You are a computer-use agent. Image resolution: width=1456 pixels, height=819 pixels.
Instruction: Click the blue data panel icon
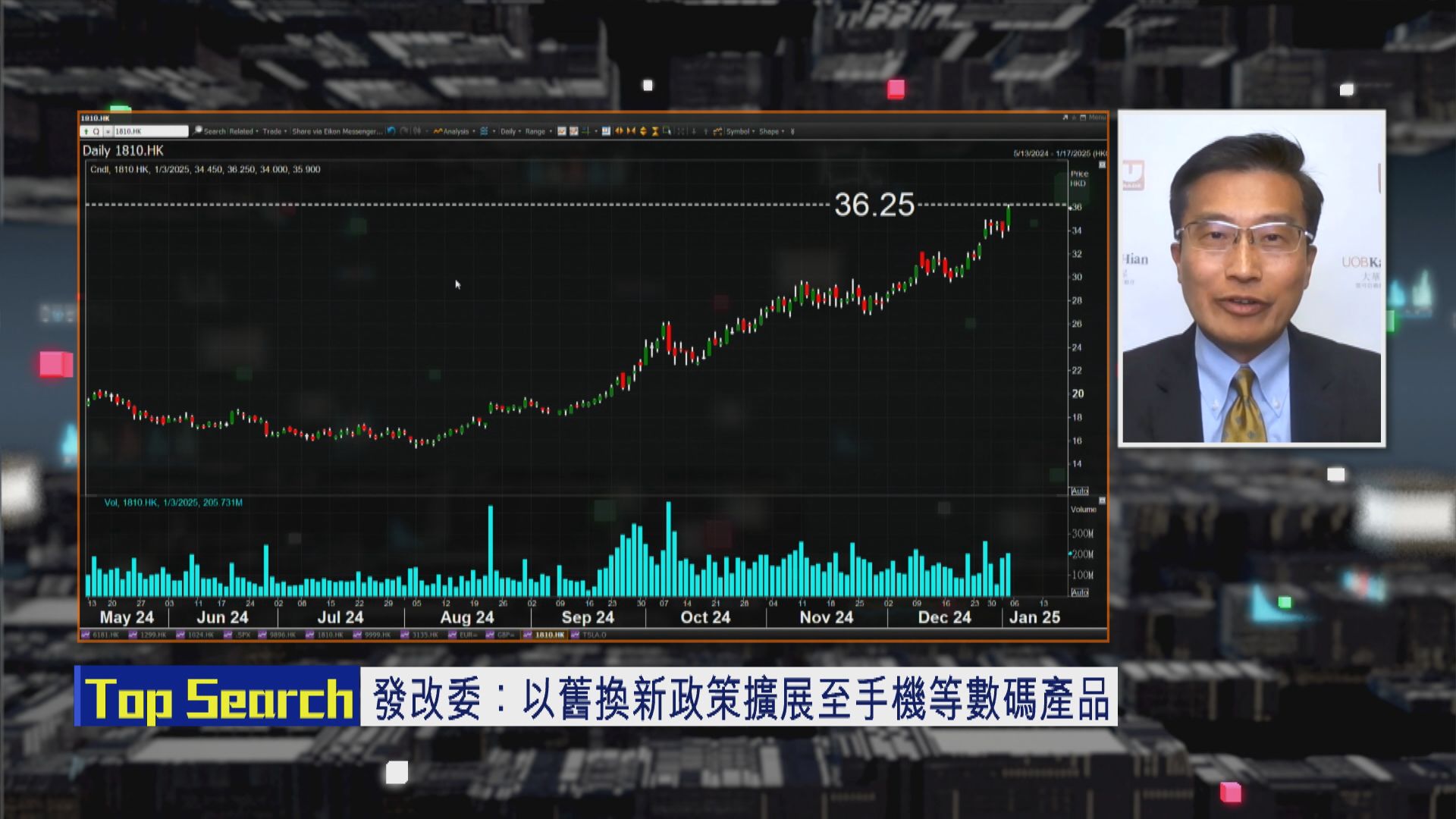click(606, 131)
